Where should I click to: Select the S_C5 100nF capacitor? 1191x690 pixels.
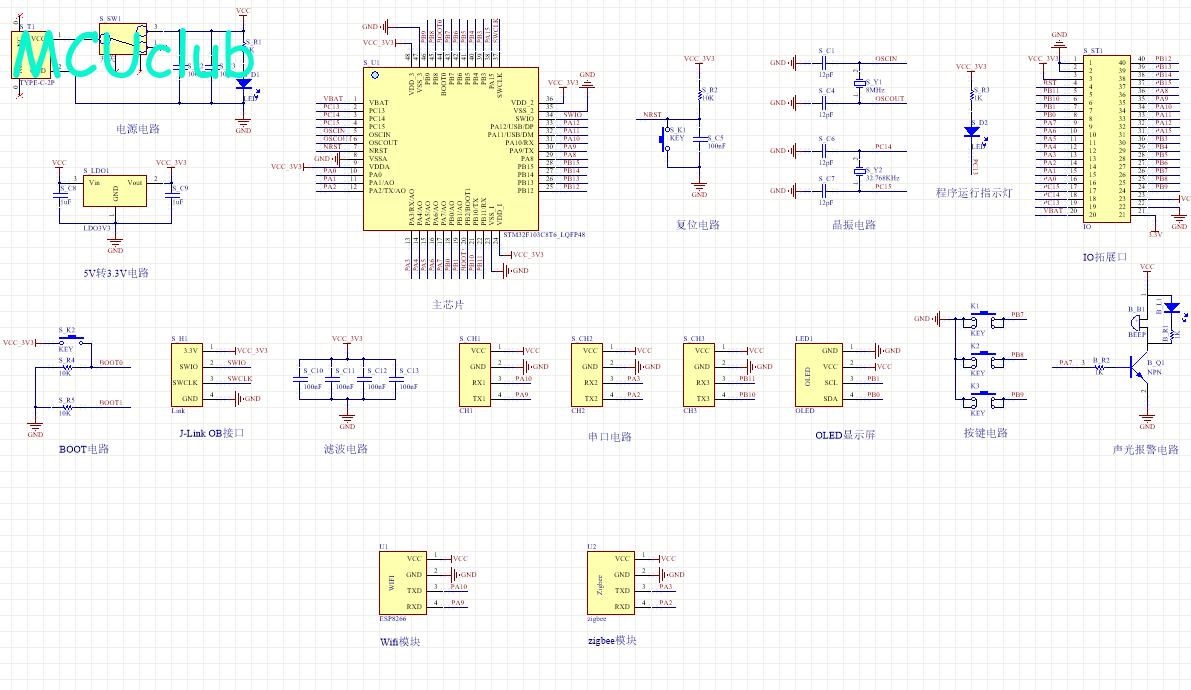point(700,141)
